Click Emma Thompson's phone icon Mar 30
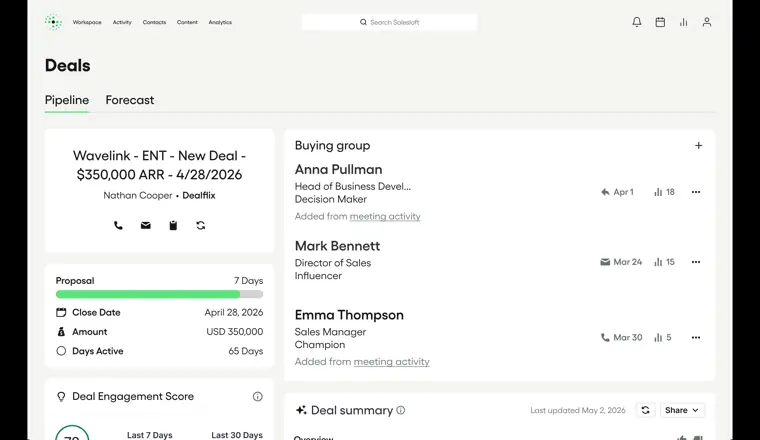Viewport: 760px width, 440px height. coord(605,337)
